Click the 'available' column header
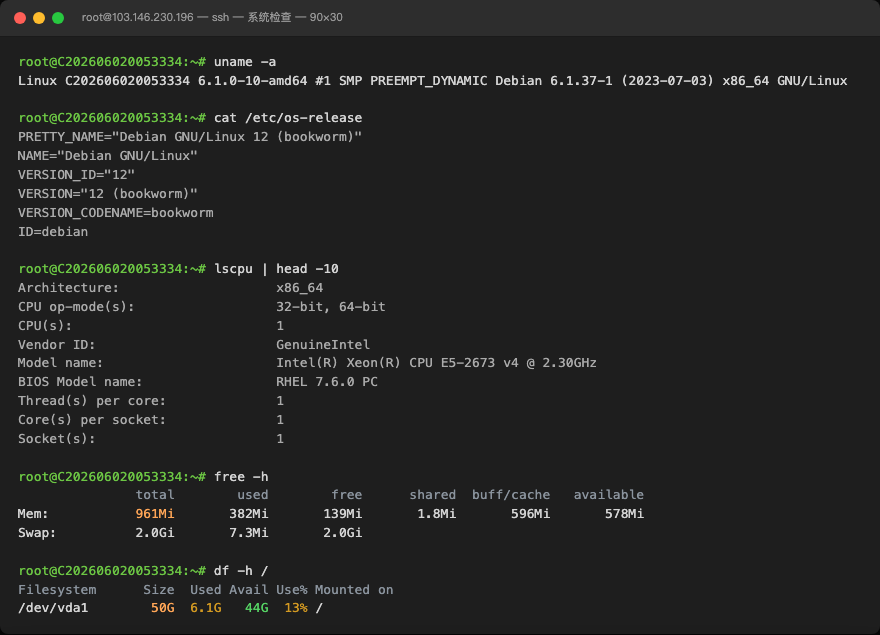 608,495
